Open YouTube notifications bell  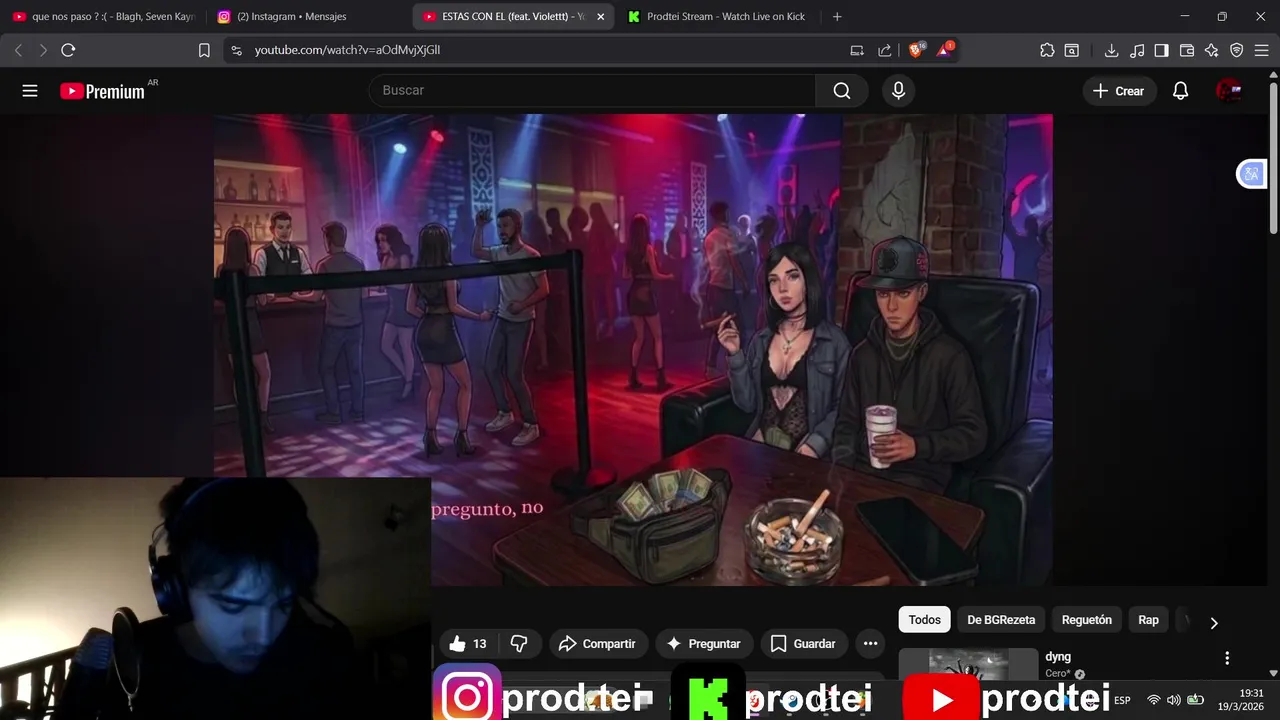pyautogui.click(x=1180, y=91)
